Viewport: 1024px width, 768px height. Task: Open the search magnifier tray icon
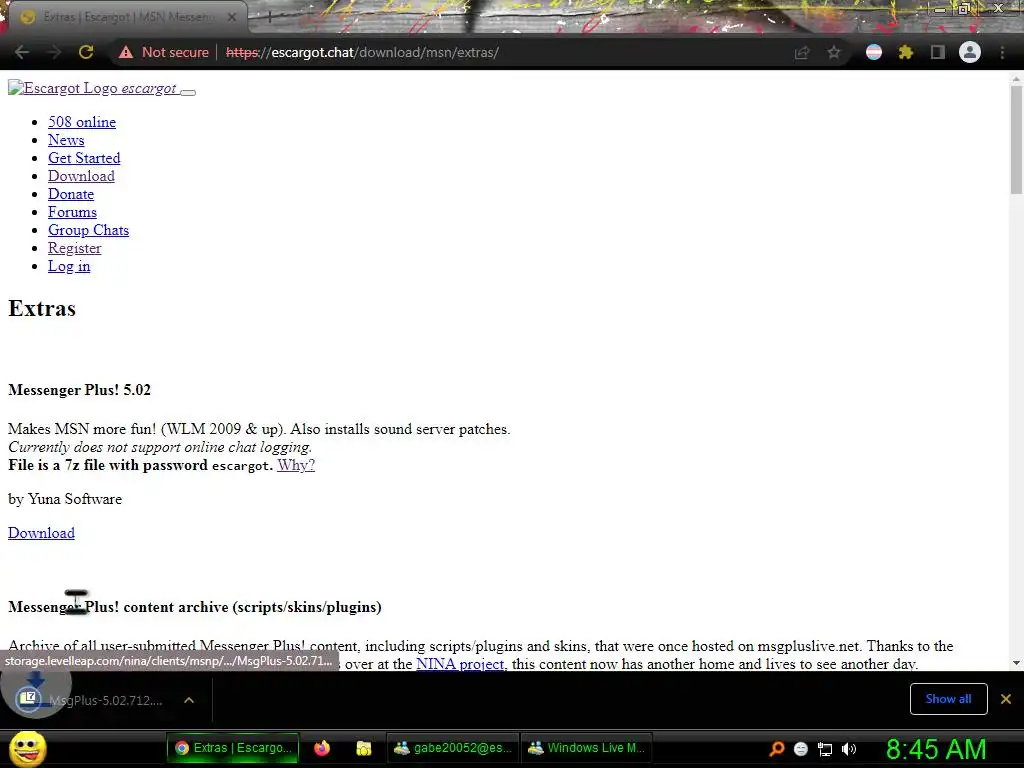pos(776,749)
